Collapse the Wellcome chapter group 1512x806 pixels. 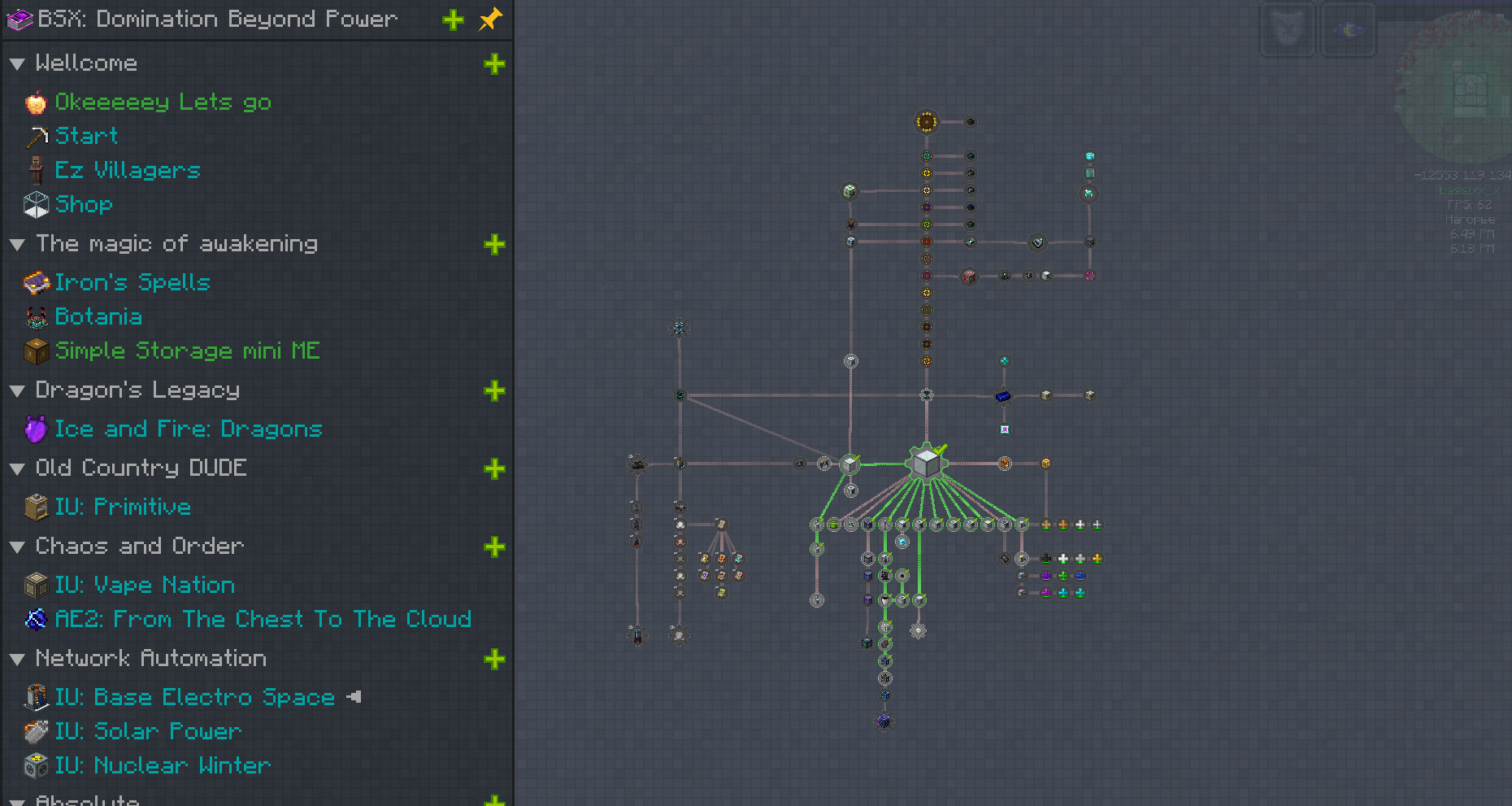tap(17, 63)
